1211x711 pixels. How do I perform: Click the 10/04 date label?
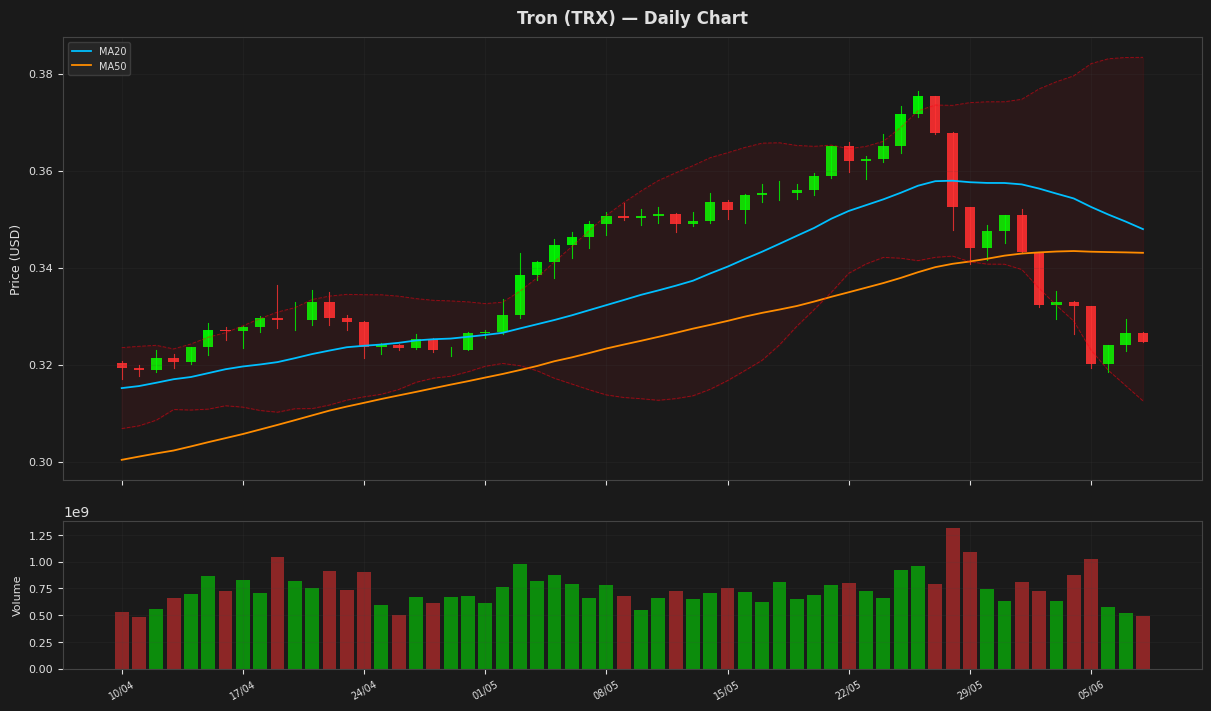click(x=121, y=691)
